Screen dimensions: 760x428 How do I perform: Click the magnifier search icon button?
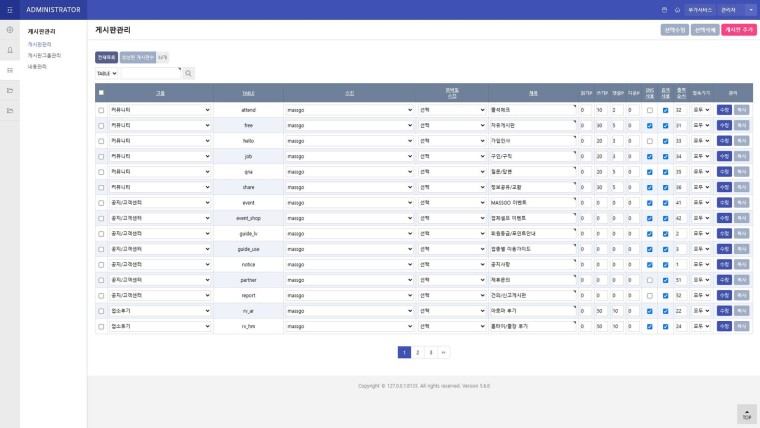(x=189, y=73)
